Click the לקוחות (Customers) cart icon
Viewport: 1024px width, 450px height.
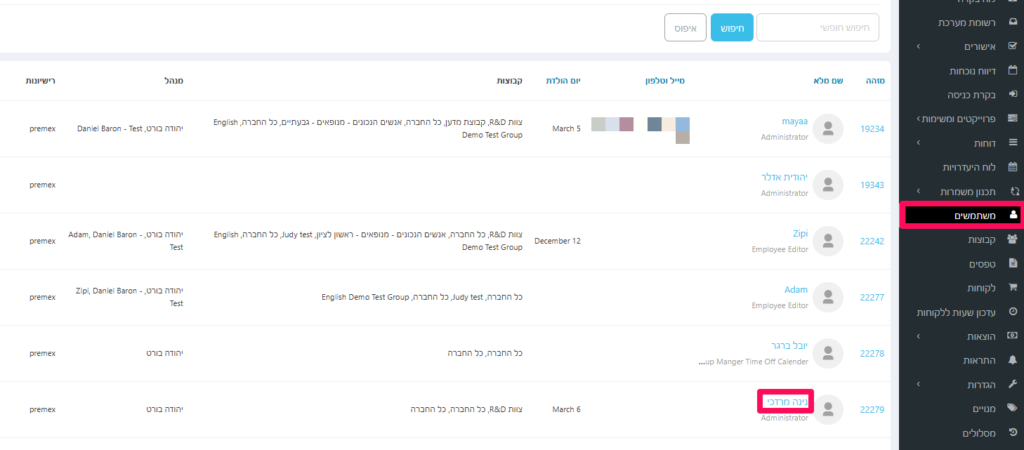click(x=1012, y=287)
